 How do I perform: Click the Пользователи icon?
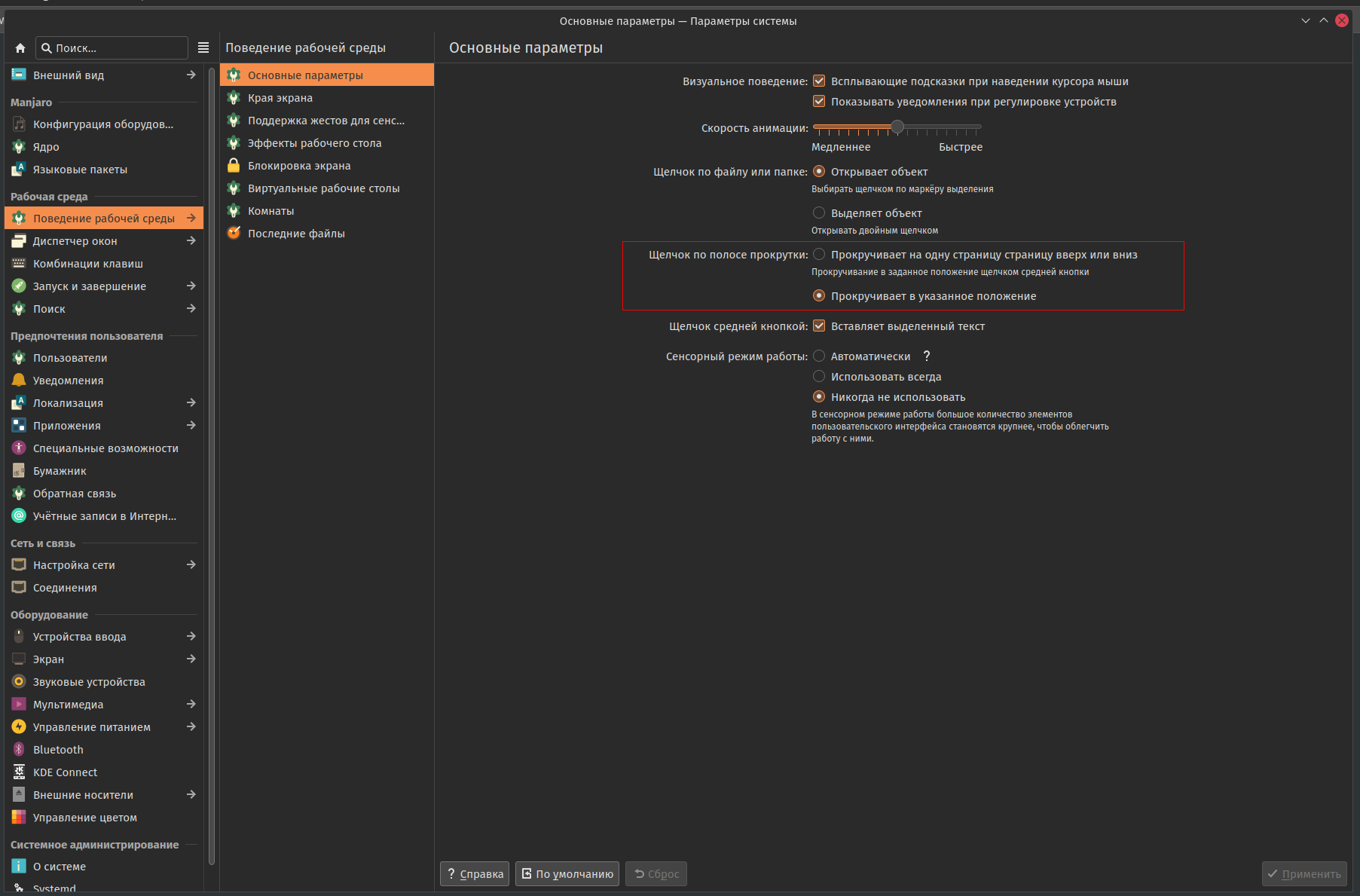pos(19,358)
